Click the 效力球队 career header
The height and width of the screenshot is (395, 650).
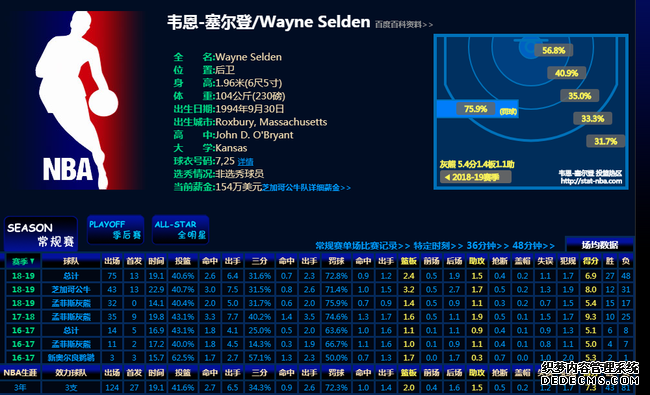[x=71, y=373]
